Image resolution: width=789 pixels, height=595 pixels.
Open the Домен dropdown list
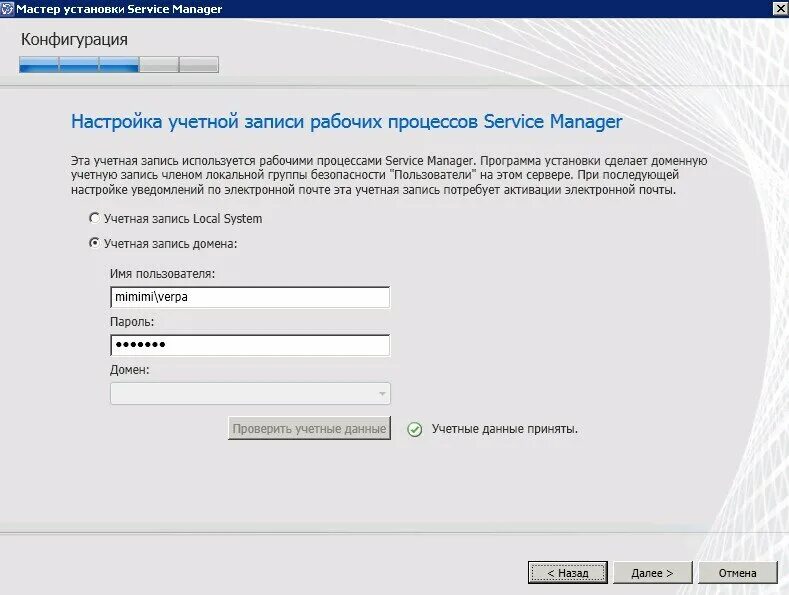pyautogui.click(x=250, y=394)
